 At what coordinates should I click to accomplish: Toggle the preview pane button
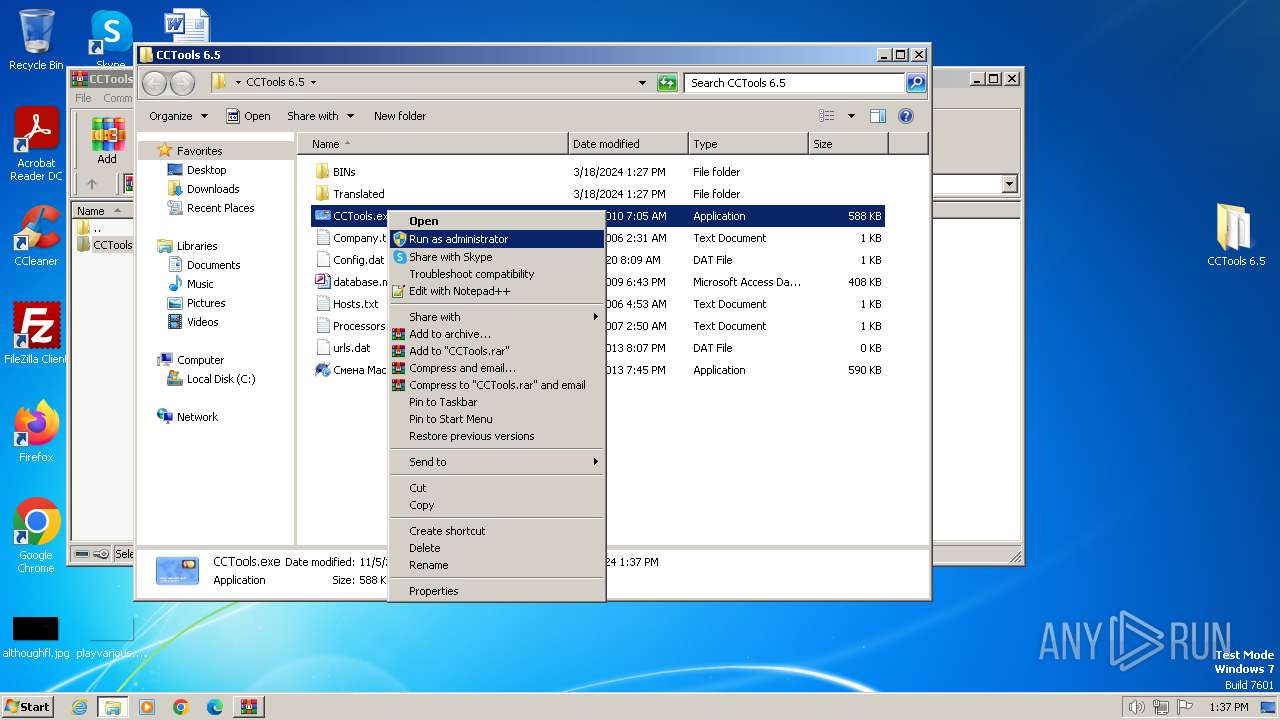click(x=877, y=116)
